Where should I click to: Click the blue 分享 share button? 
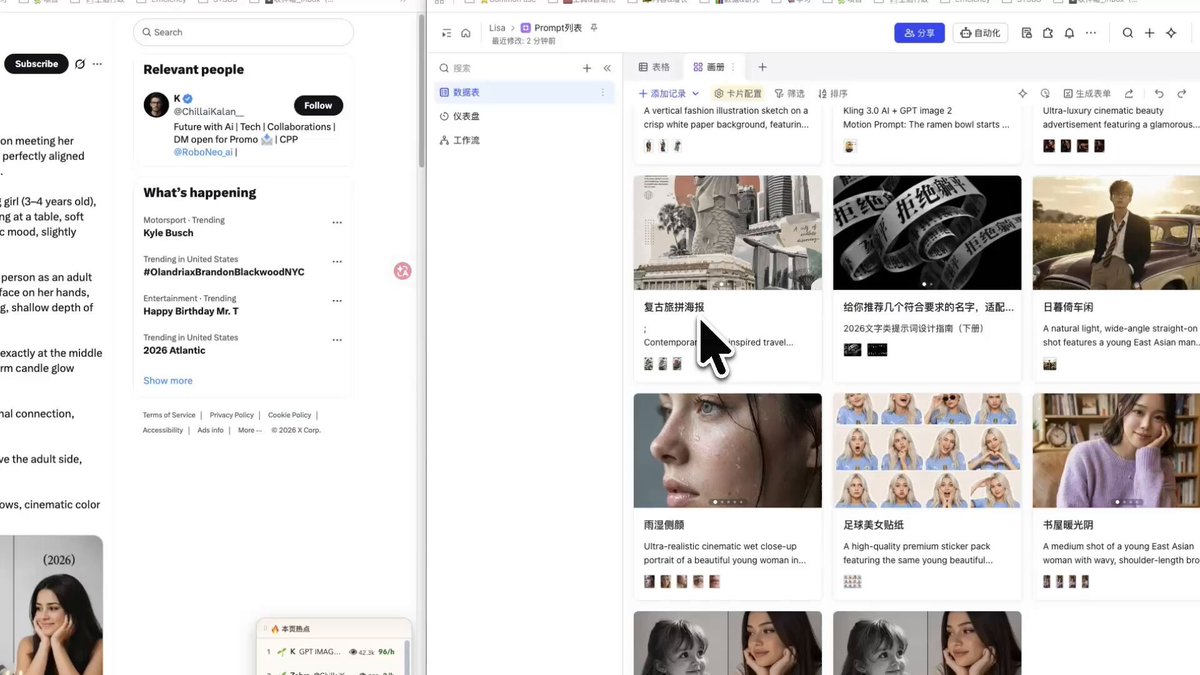coord(919,33)
